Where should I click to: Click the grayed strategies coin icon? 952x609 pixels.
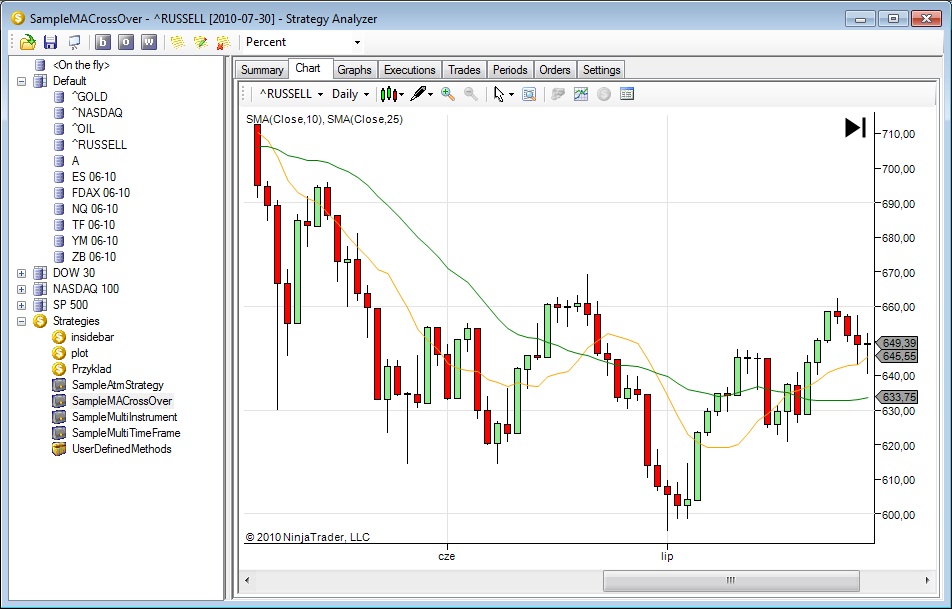pyautogui.click(x=604, y=94)
